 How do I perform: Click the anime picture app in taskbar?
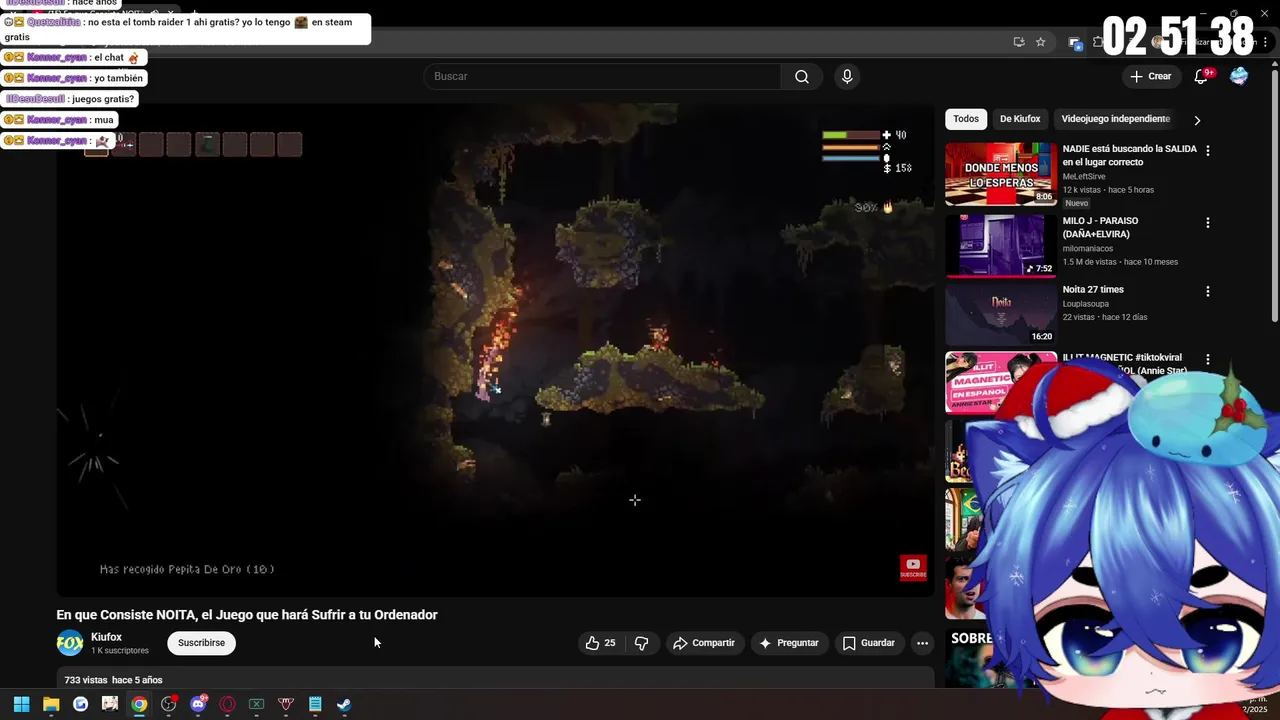110,704
